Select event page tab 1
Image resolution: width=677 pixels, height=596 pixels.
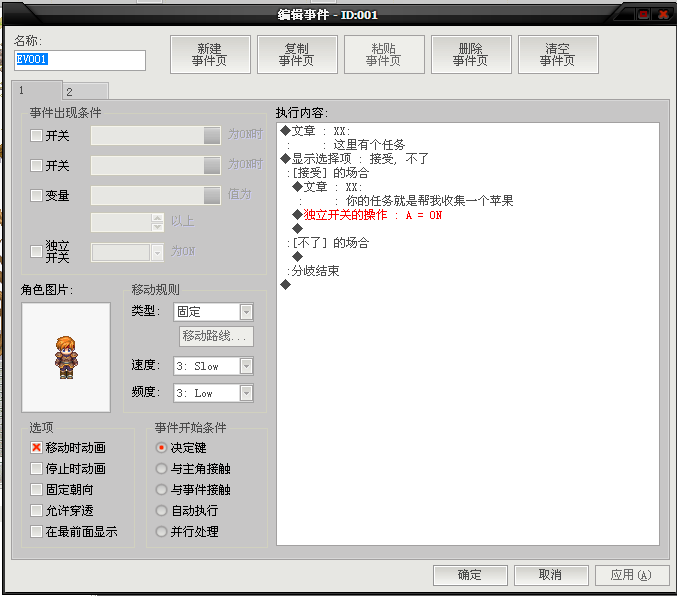coord(37,90)
